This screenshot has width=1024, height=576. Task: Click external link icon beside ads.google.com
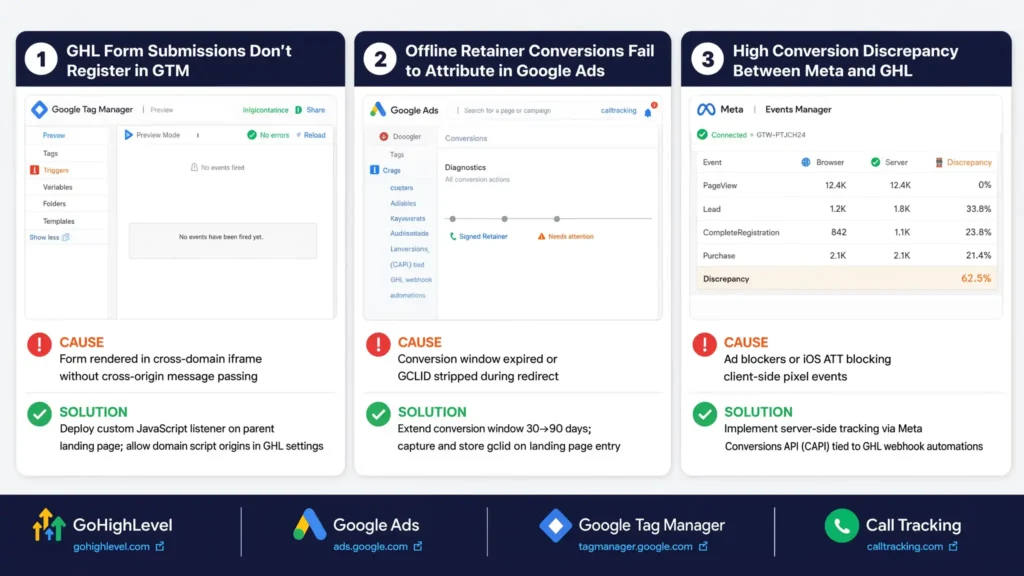coord(418,546)
